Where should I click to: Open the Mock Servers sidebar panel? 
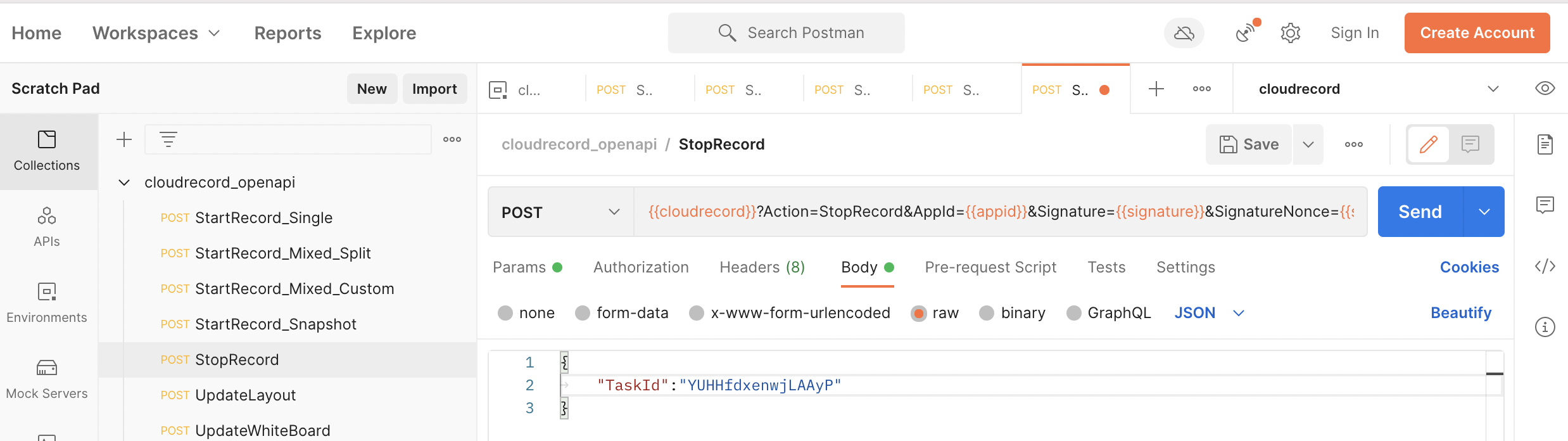click(47, 380)
